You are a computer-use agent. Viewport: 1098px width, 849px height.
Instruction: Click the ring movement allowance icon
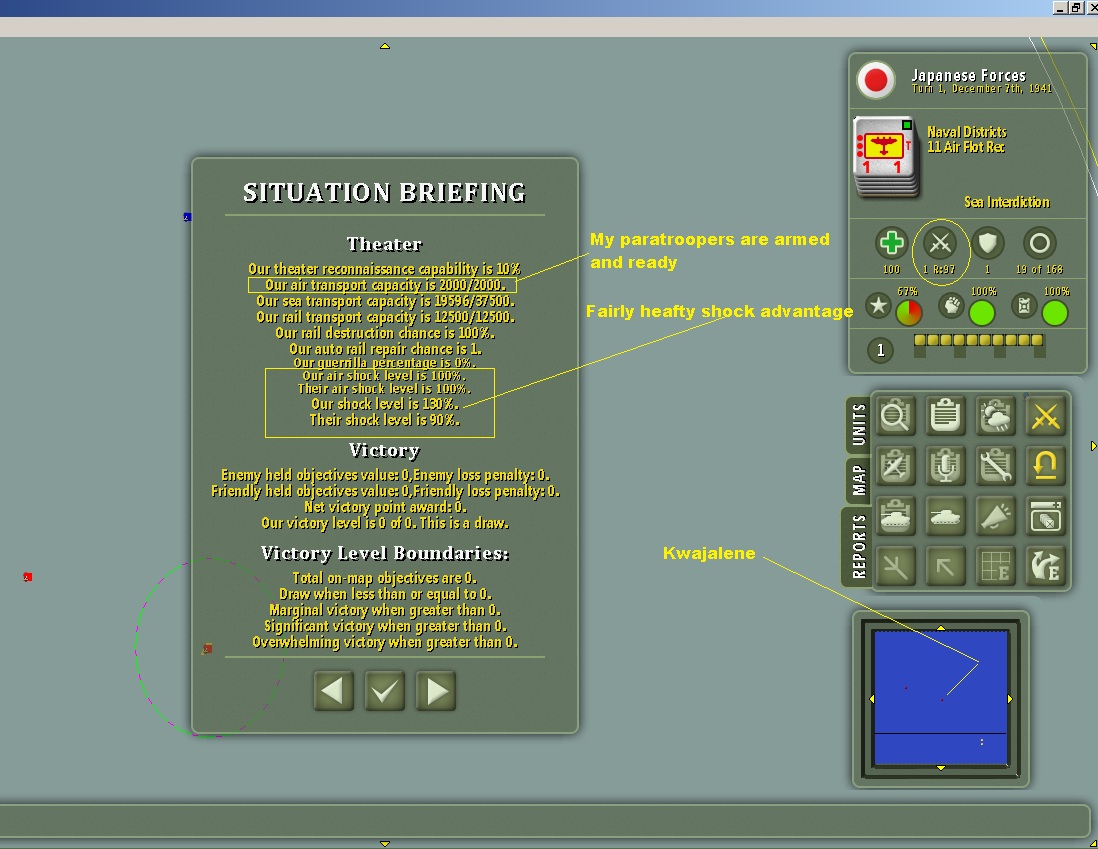tap(1039, 244)
